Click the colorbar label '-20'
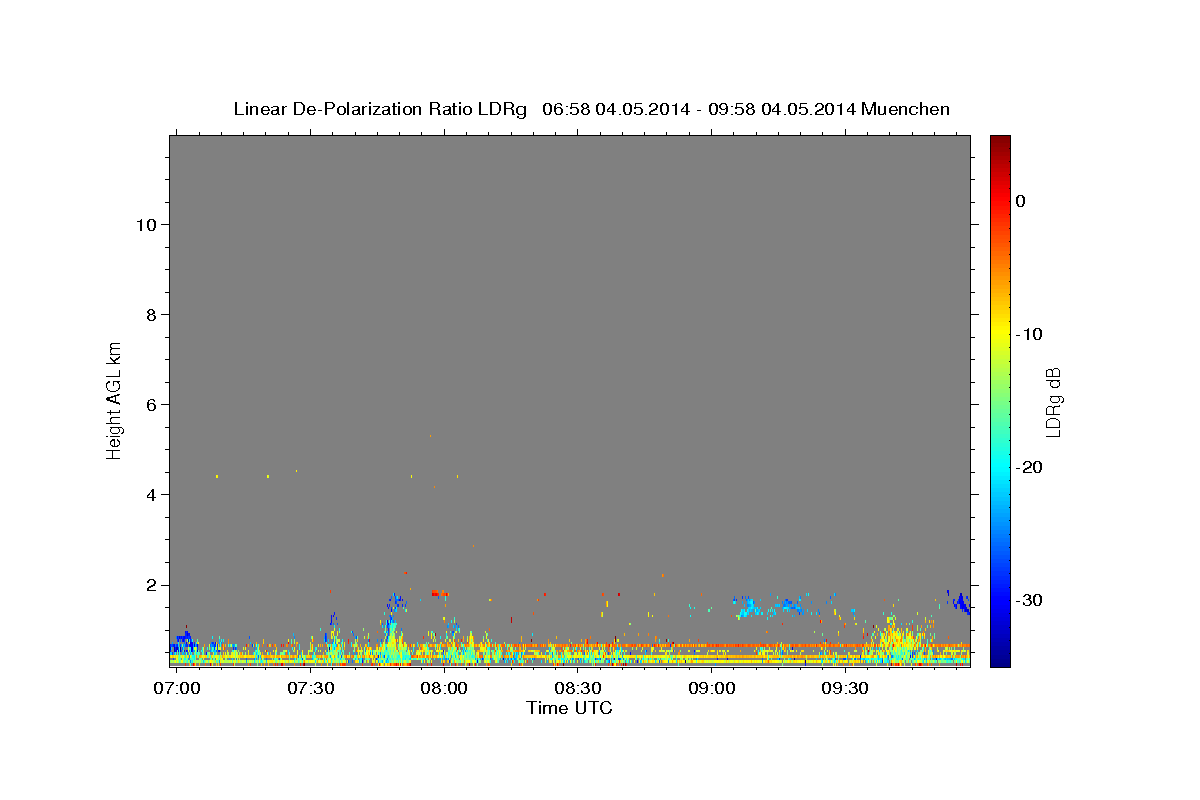The width and height of the screenshot is (1200, 800). (x=1029, y=467)
